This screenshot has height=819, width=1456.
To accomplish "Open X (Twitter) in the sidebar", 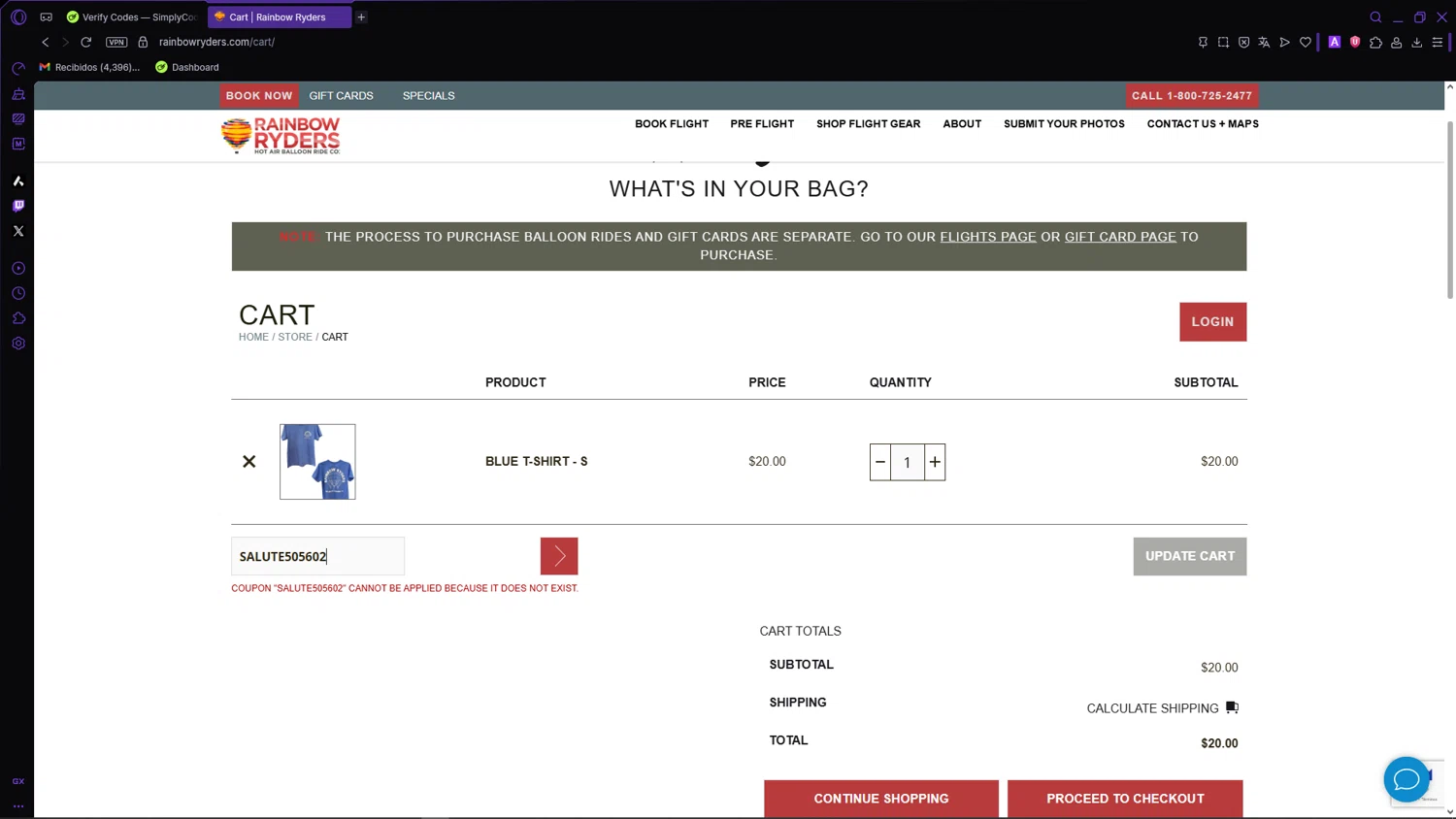I will coord(18,231).
